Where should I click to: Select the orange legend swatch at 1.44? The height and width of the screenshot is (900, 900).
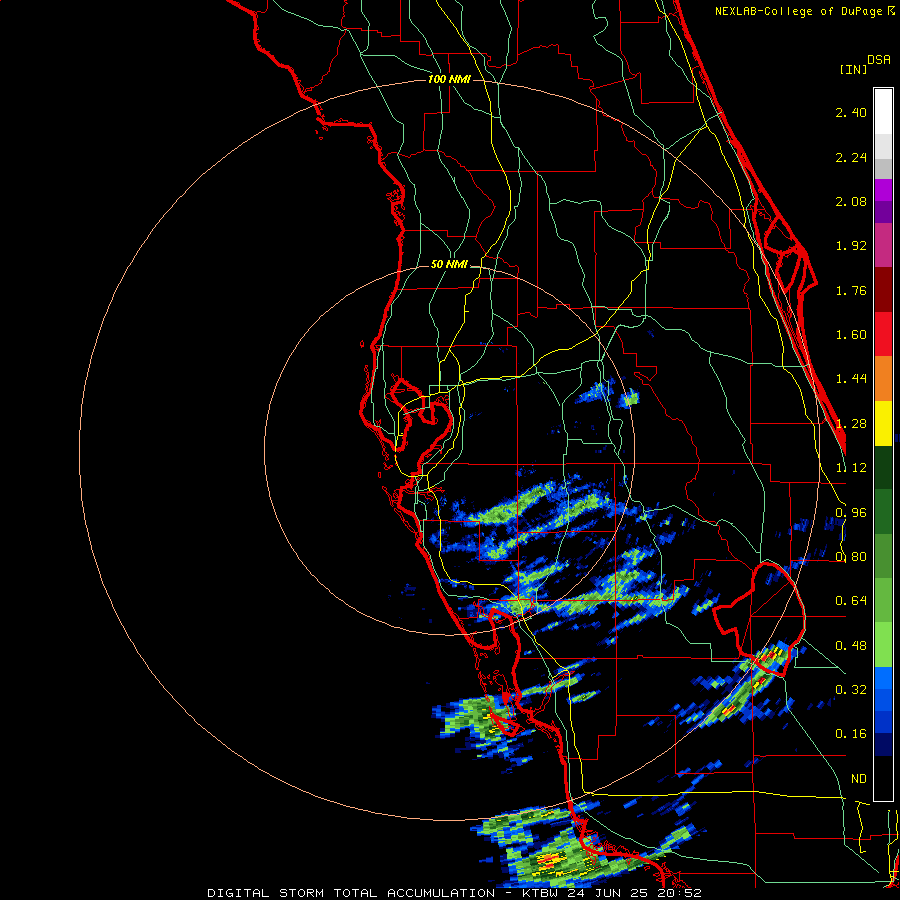883,379
